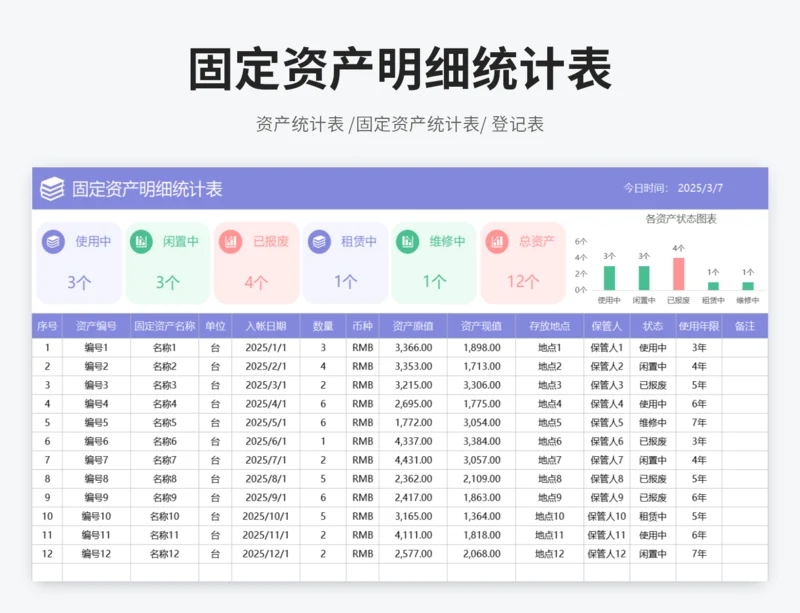Click the 使用年限 column header

point(699,326)
